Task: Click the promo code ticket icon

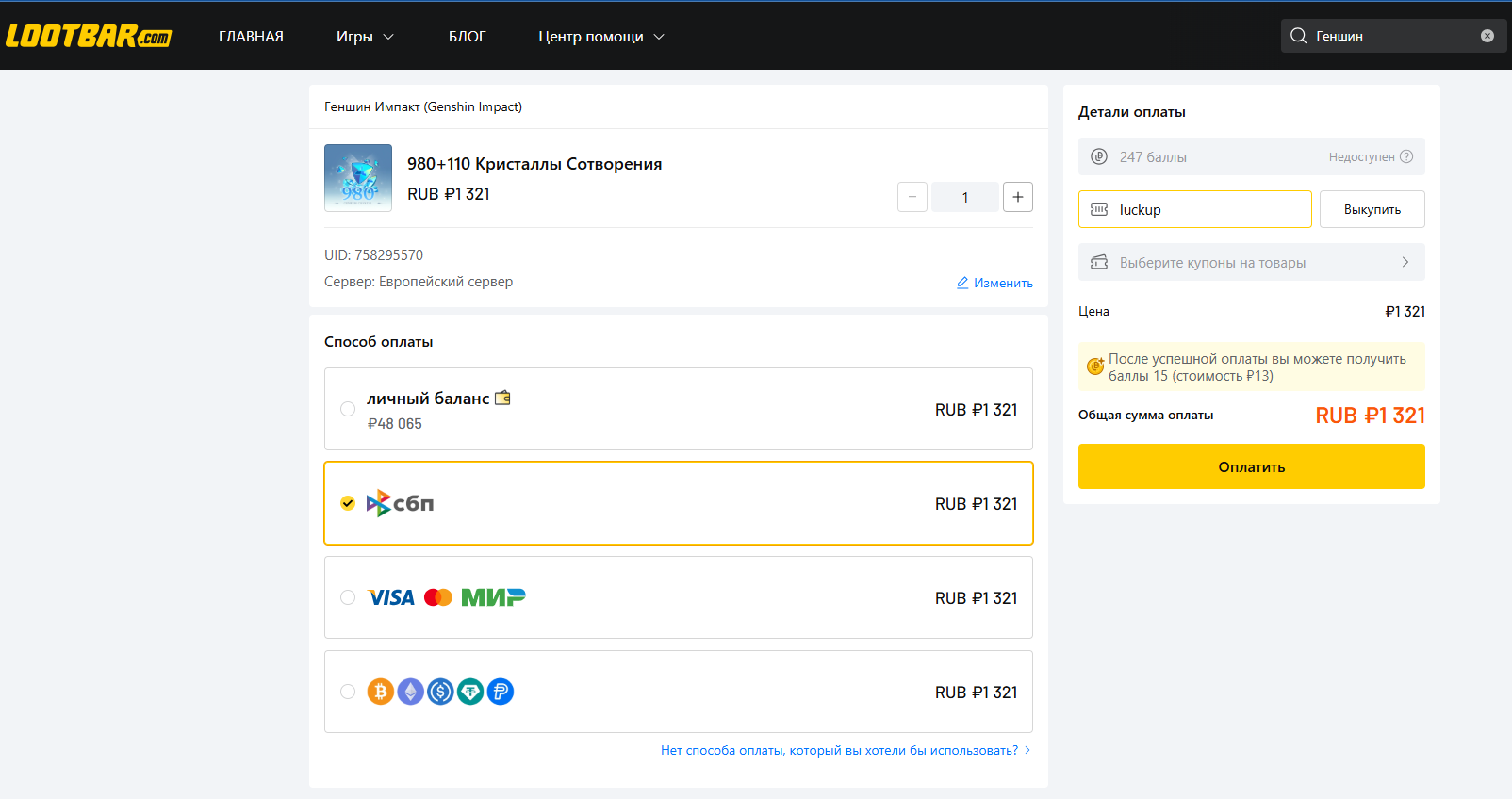Action: 1099,209
